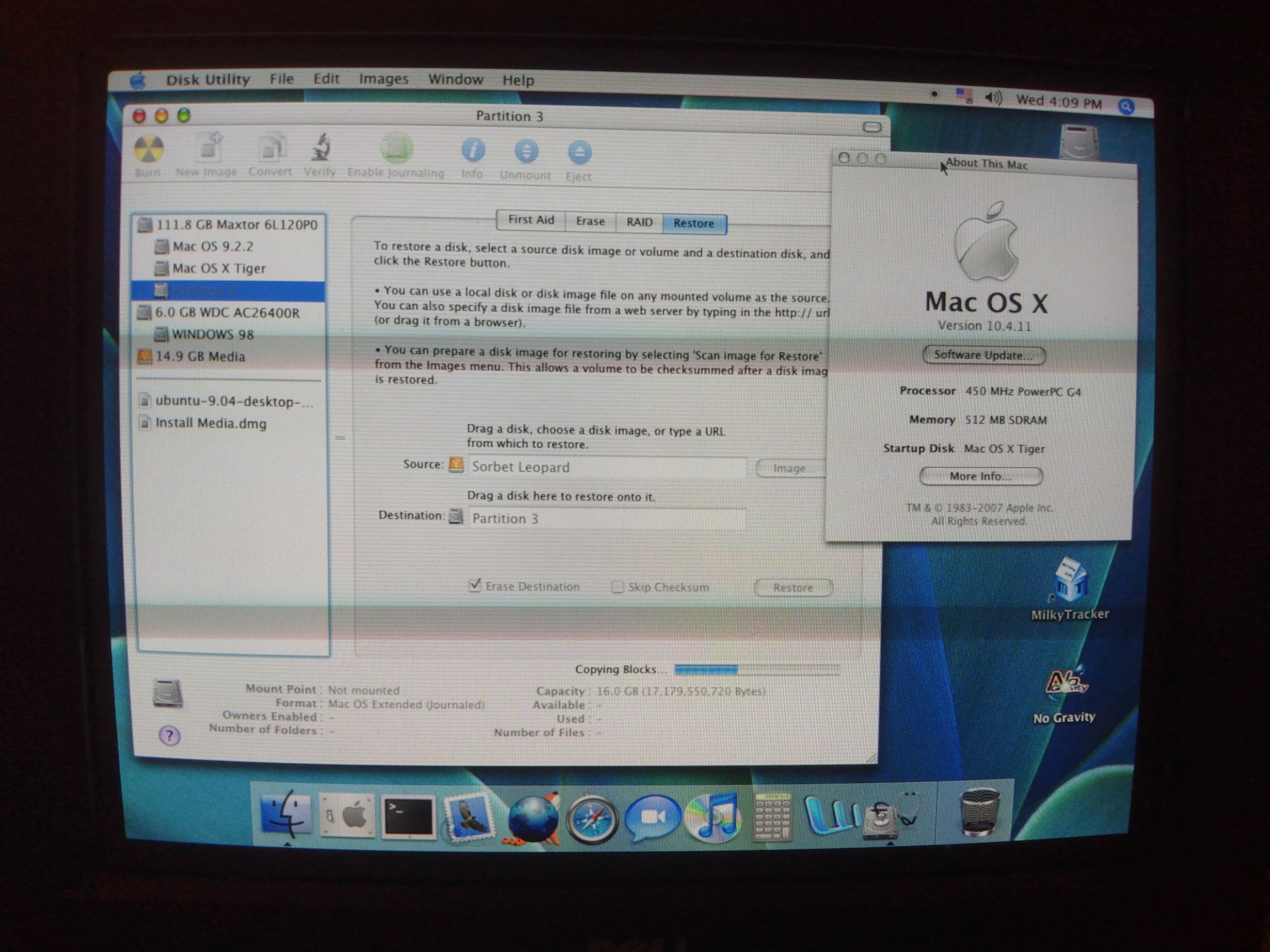Enable the Skip Checksum checkbox
This screenshot has width=1270, height=952.
pos(617,587)
